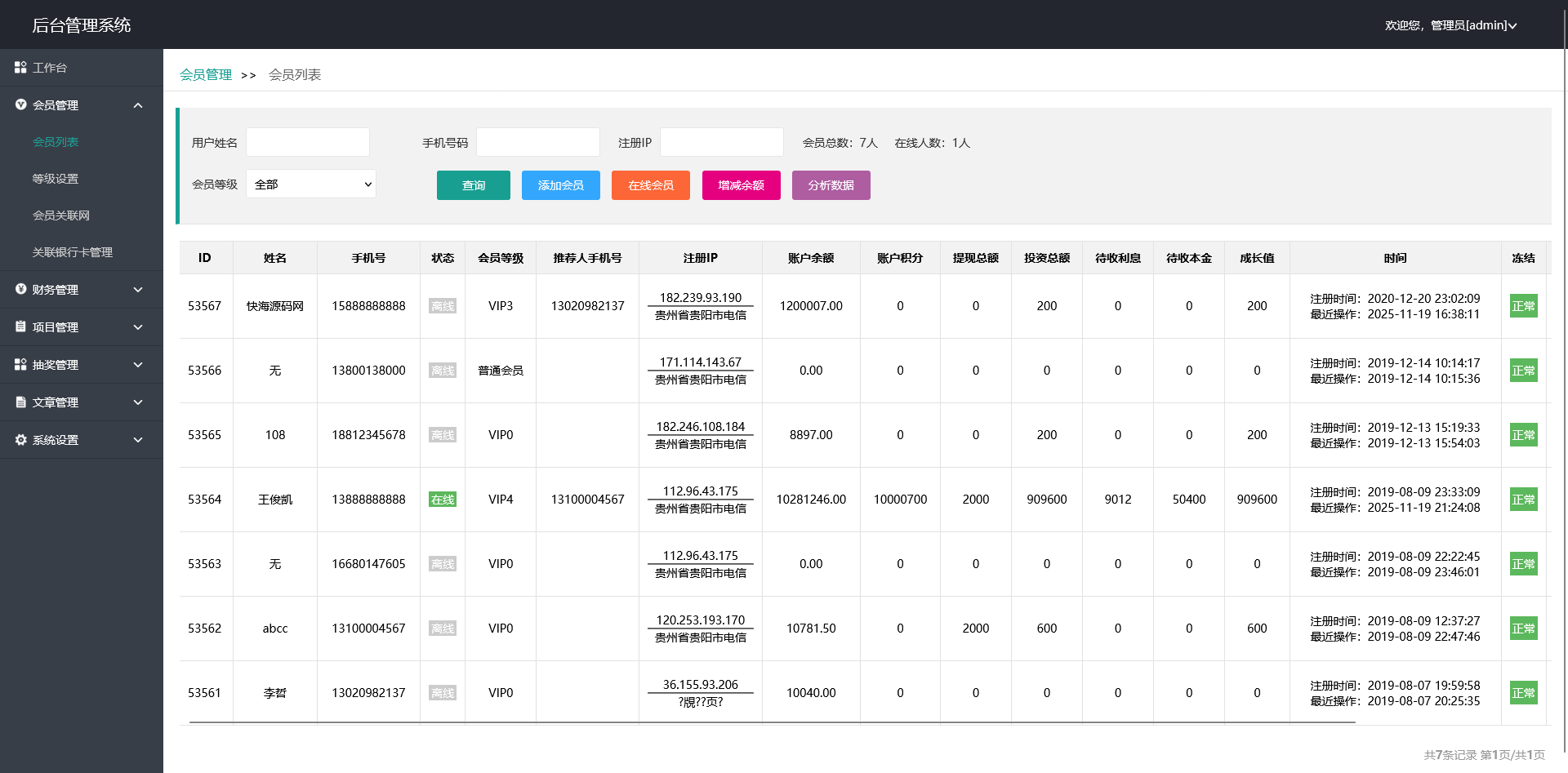Image resolution: width=1568 pixels, height=773 pixels.
Task: Toggle 正常 freeze status for member 53567
Action: (1523, 306)
